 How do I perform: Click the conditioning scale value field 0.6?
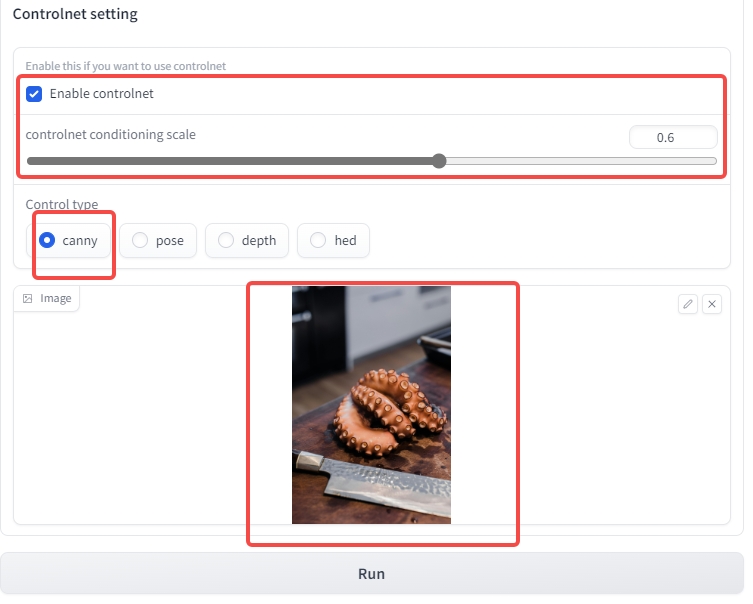(673, 138)
